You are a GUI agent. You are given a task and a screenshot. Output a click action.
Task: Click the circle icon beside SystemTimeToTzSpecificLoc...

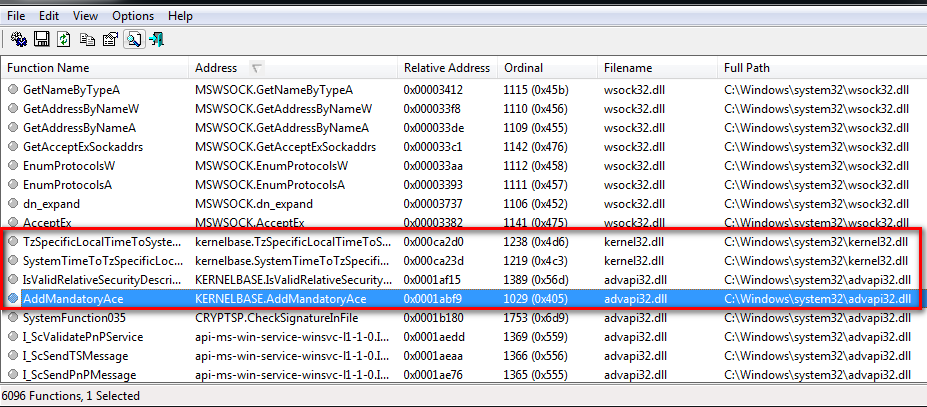pyautogui.click(x=13, y=261)
